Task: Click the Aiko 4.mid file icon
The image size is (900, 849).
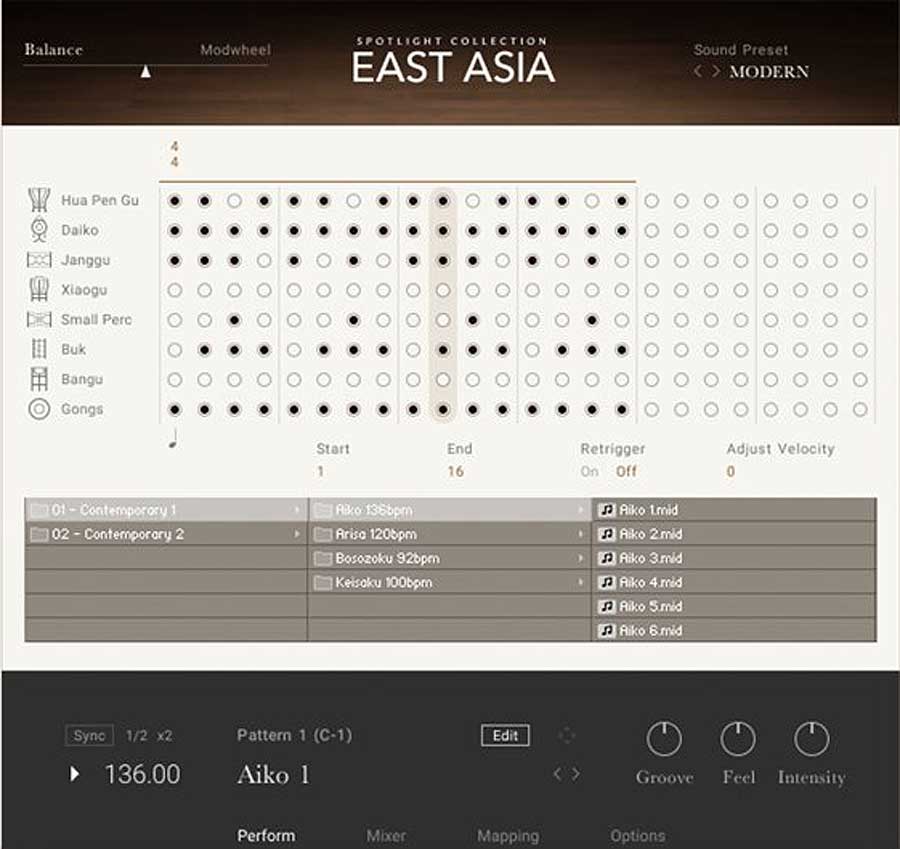Action: [607, 582]
